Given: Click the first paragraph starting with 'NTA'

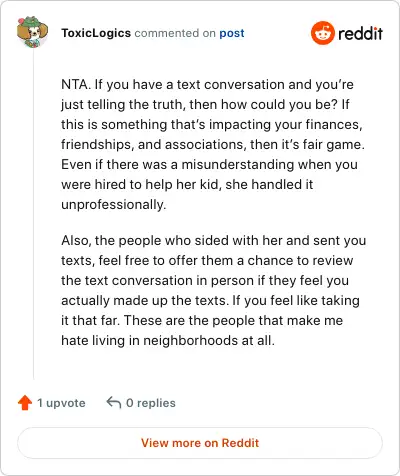Looking at the screenshot, I should pos(213,144).
